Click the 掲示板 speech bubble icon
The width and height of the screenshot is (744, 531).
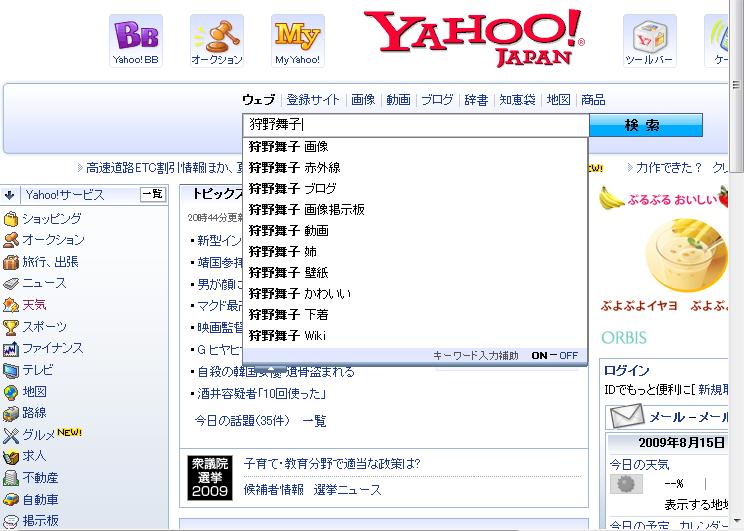tap(10, 521)
